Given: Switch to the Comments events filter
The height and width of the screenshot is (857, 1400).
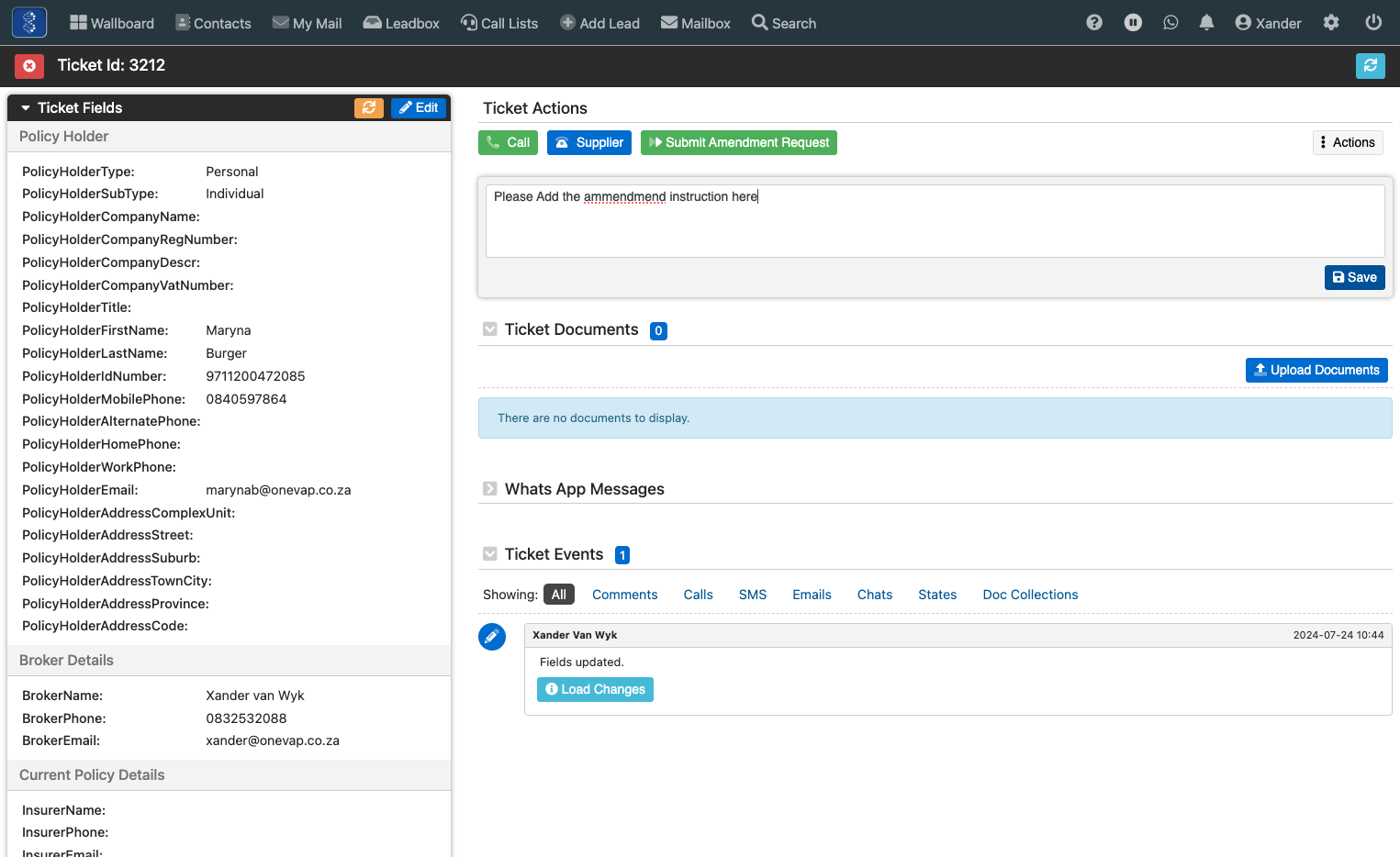Looking at the screenshot, I should (x=624, y=595).
